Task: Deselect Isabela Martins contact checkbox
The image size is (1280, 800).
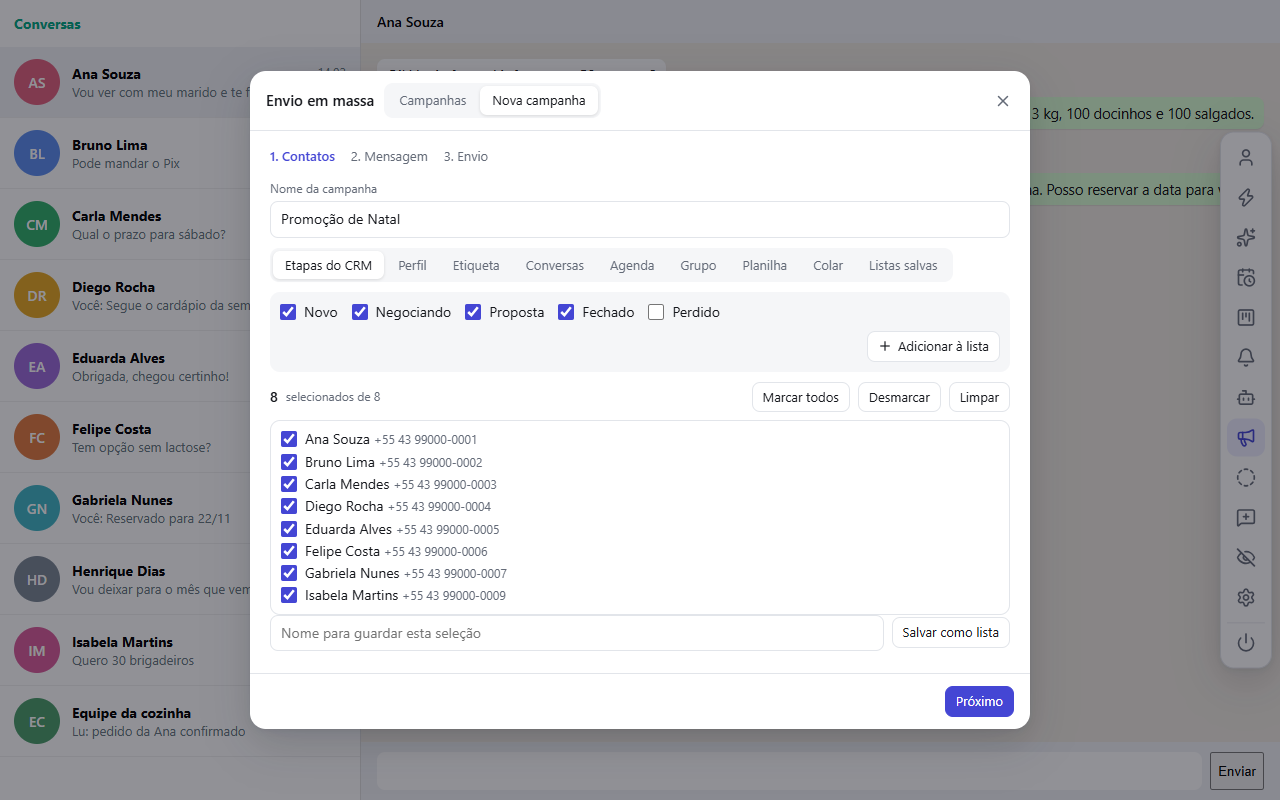Action: [289, 595]
